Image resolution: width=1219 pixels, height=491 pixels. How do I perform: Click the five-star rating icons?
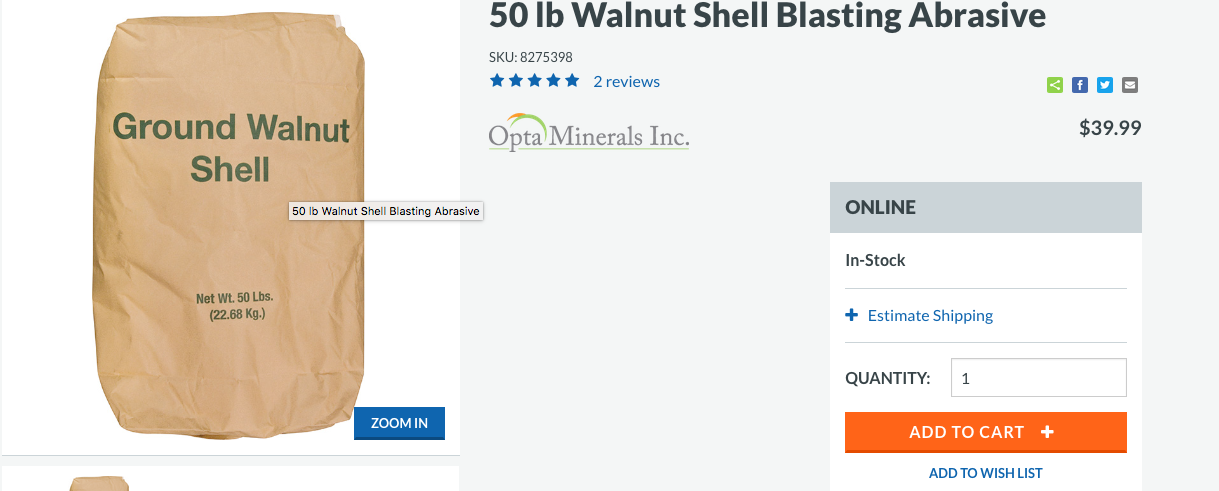(534, 81)
